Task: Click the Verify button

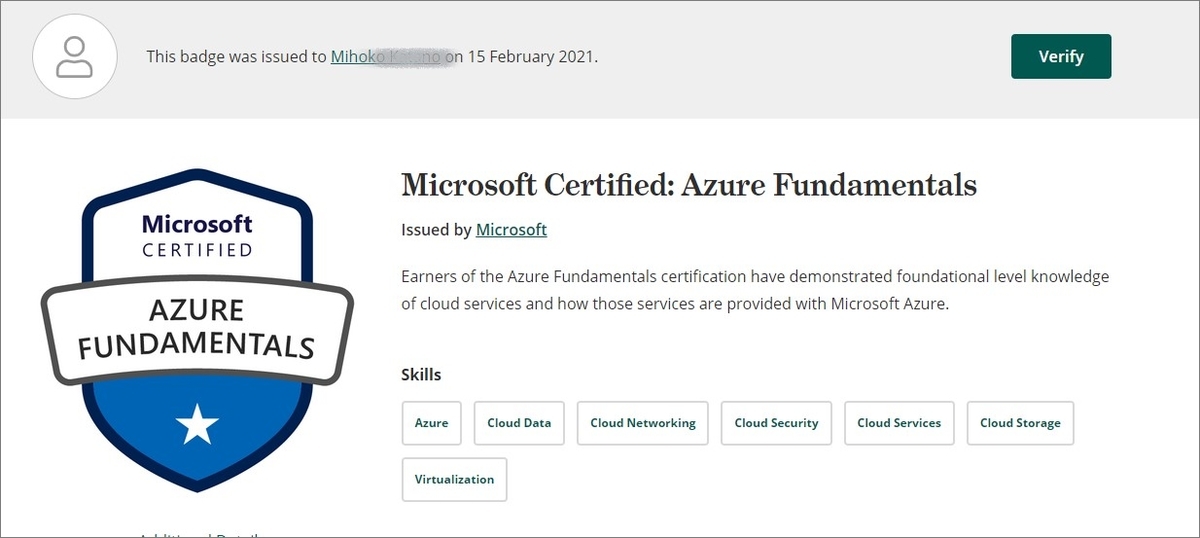Action: 1061,56
